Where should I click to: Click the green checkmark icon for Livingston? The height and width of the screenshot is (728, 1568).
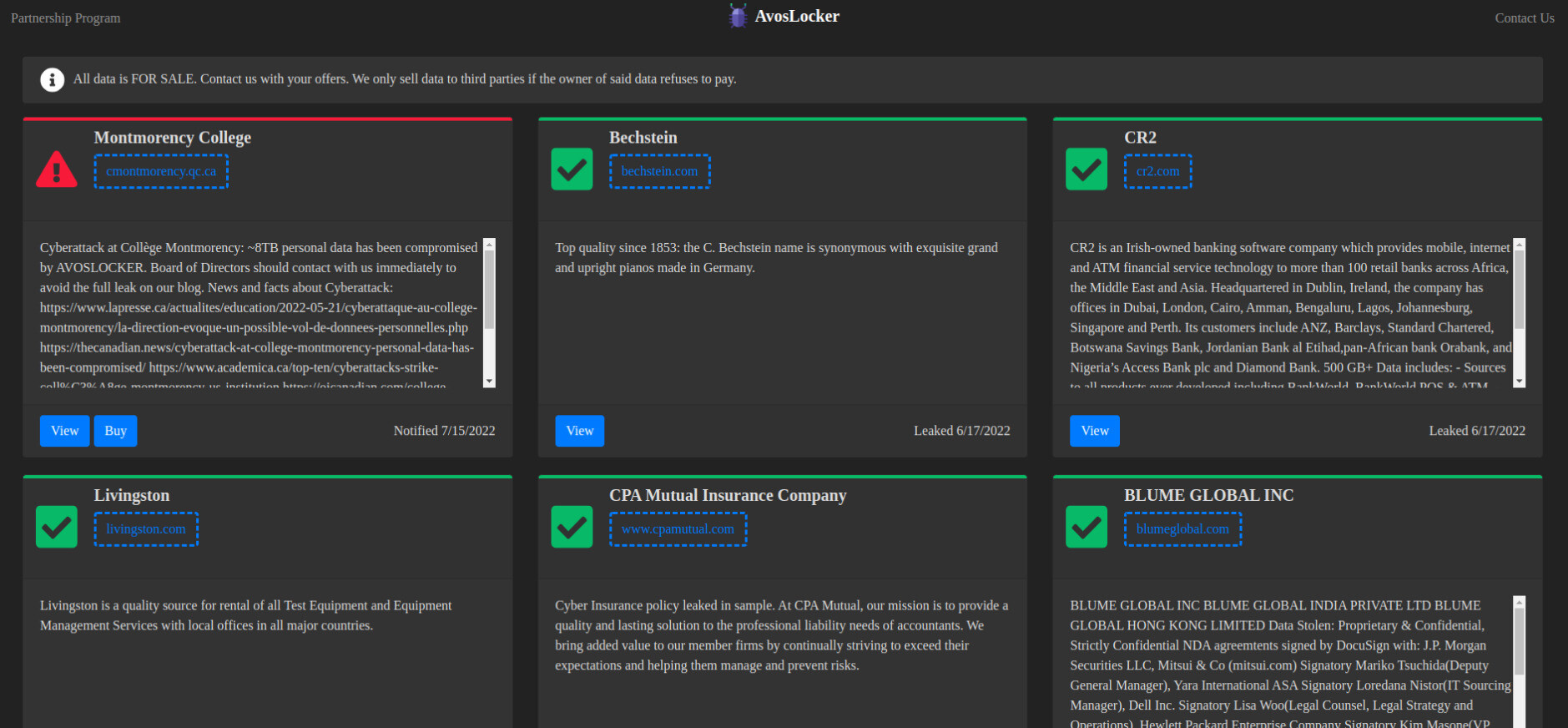pos(57,527)
